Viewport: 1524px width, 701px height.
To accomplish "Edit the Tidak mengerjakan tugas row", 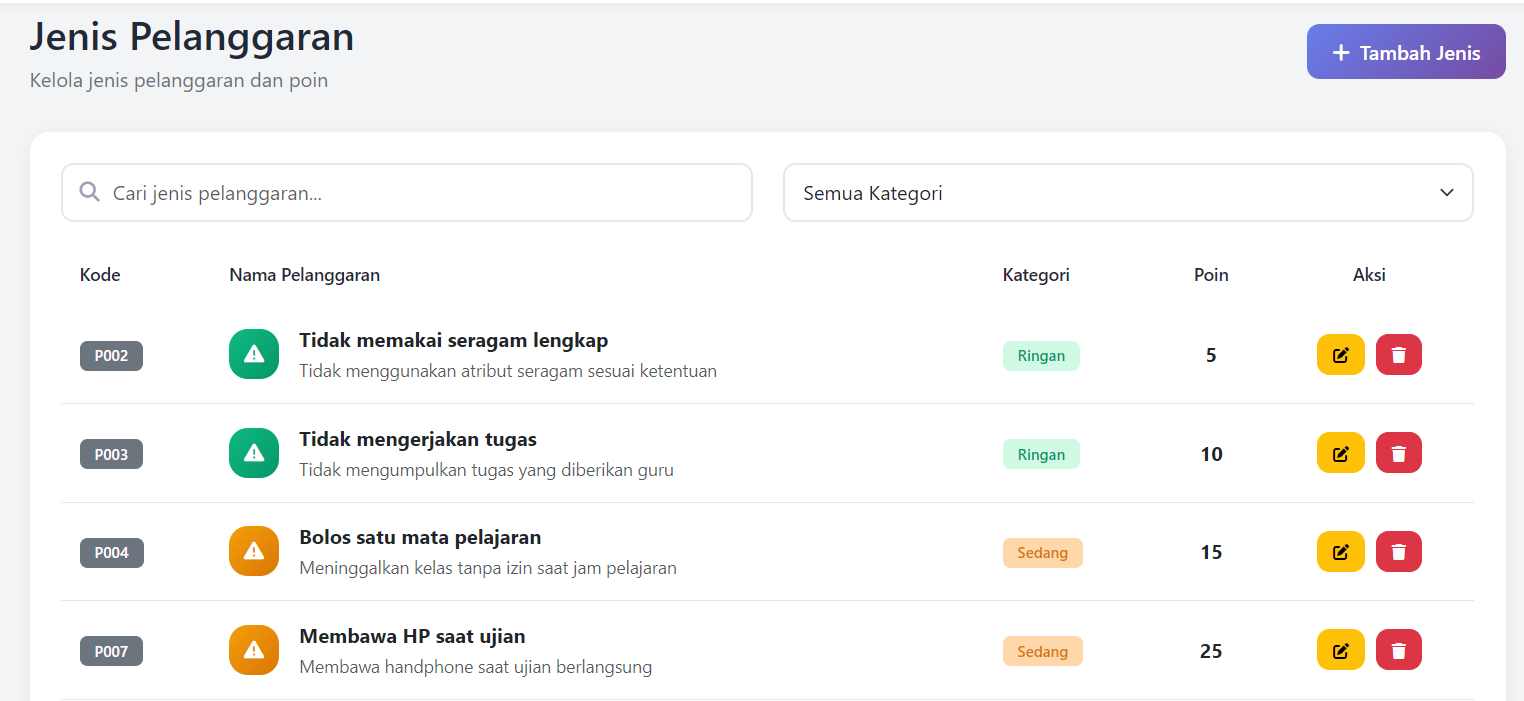I will tap(1341, 453).
